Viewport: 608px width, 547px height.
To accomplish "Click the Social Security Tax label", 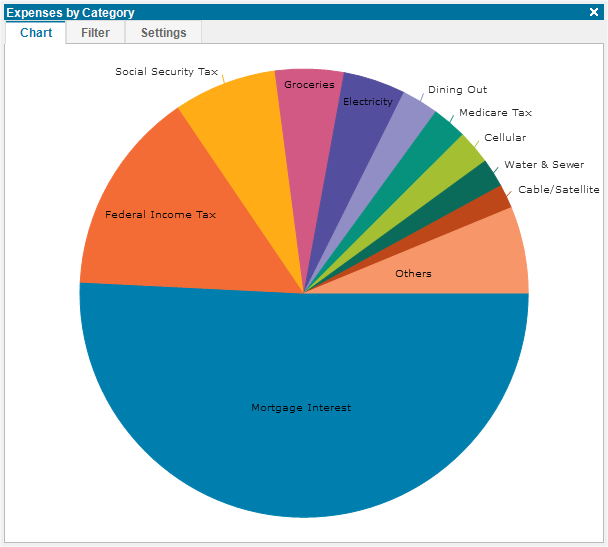I will click(166, 72).
